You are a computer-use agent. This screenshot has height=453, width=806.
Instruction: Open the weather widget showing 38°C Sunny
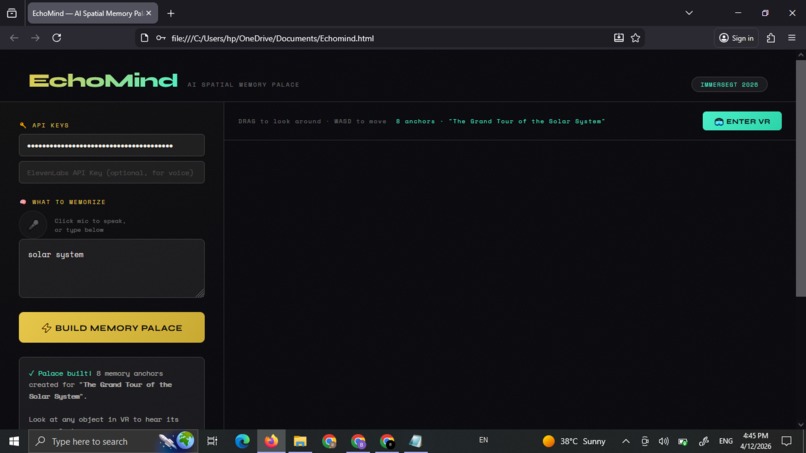point(574,441)
